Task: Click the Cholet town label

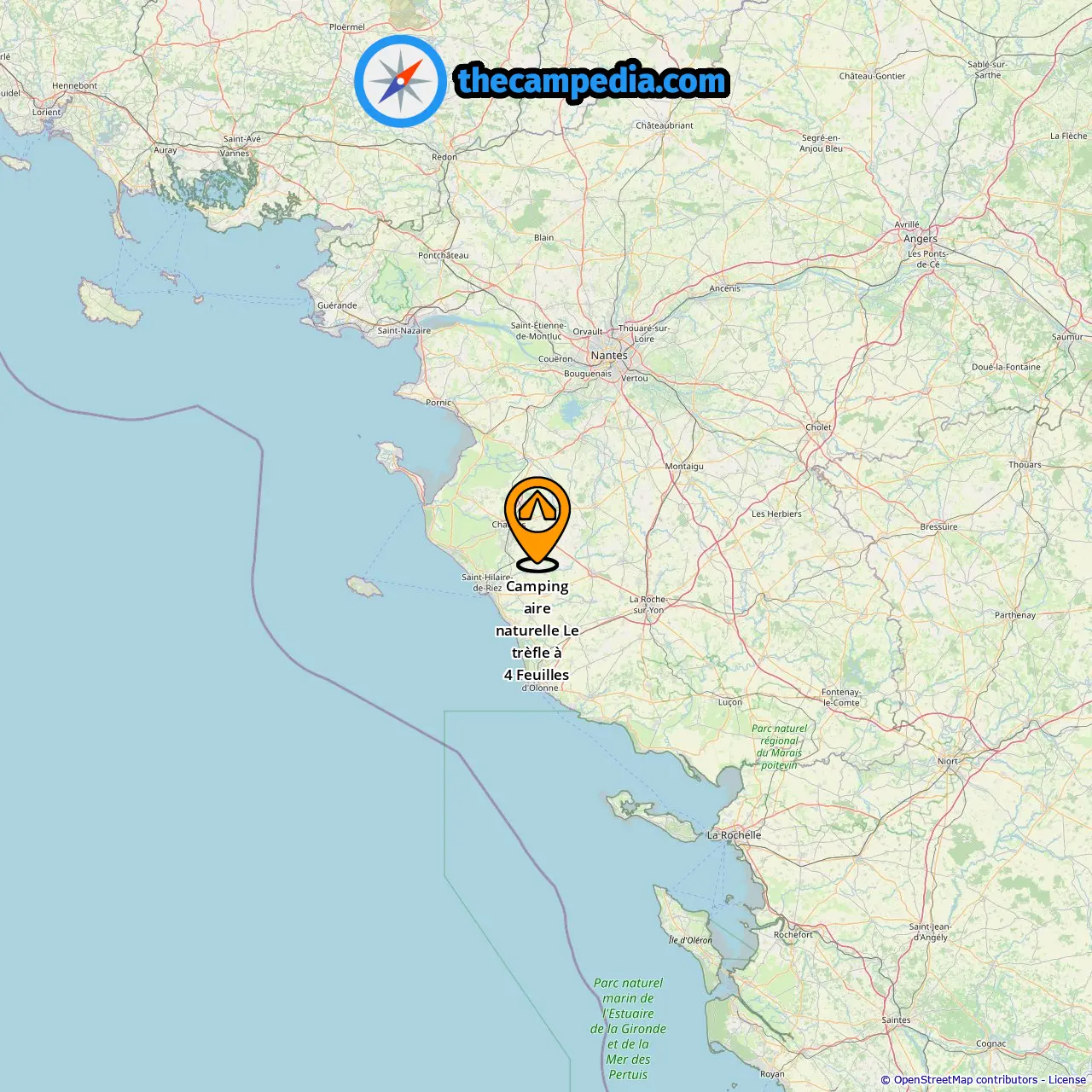Action: pyautogui.click(x=818, y=427)
